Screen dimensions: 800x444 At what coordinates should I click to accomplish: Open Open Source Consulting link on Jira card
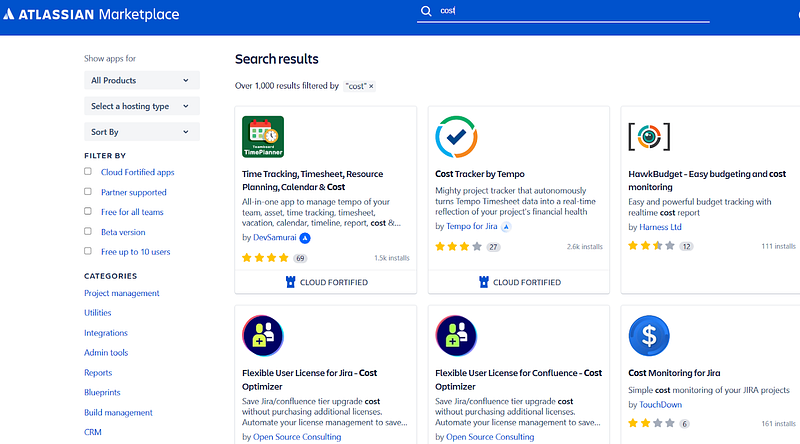[x=297, y=437]
